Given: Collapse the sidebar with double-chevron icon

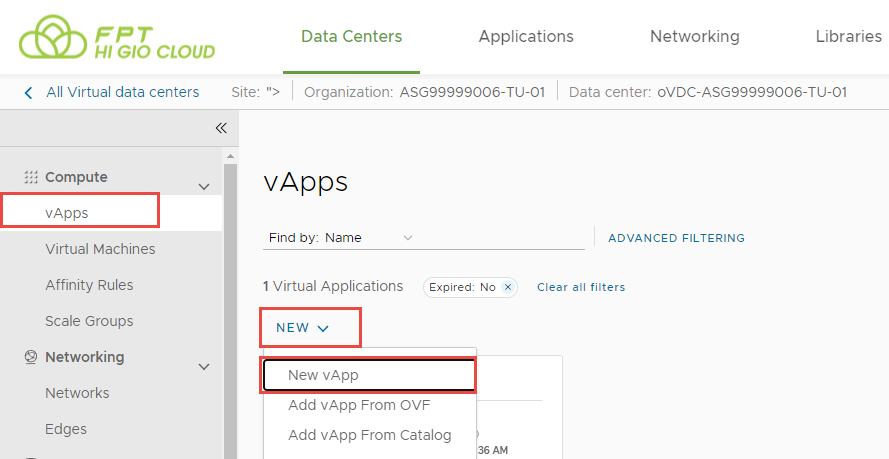Looking at the screenshot, I should (221, 128).
